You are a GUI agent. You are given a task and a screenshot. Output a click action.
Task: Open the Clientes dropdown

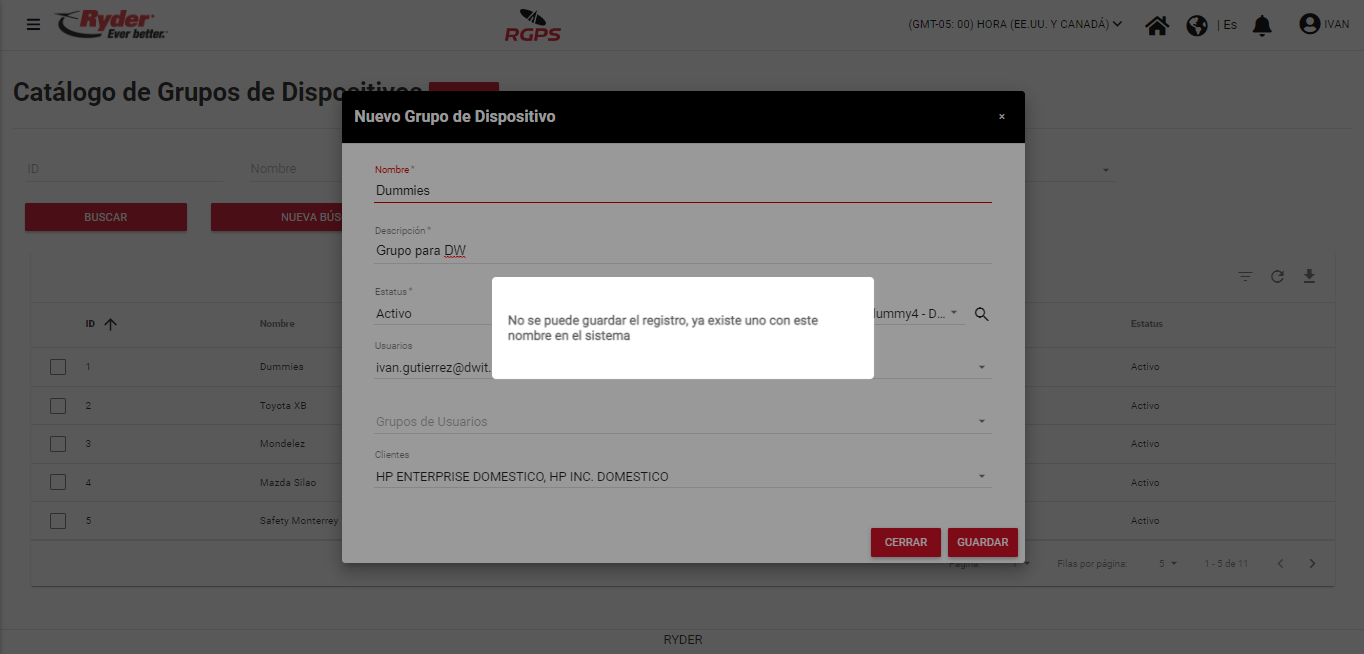coord(981,477)
